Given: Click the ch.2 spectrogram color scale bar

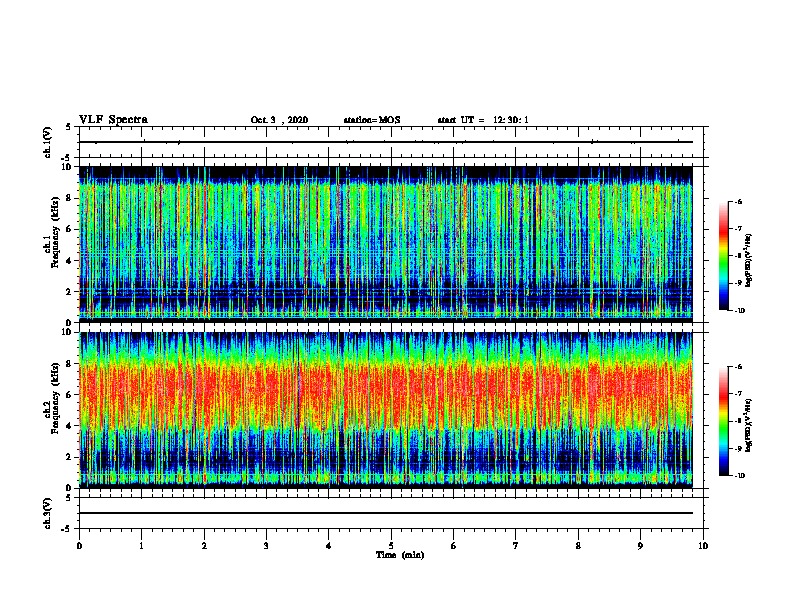Looking at the screenshot, I should (x=723, y=421).
